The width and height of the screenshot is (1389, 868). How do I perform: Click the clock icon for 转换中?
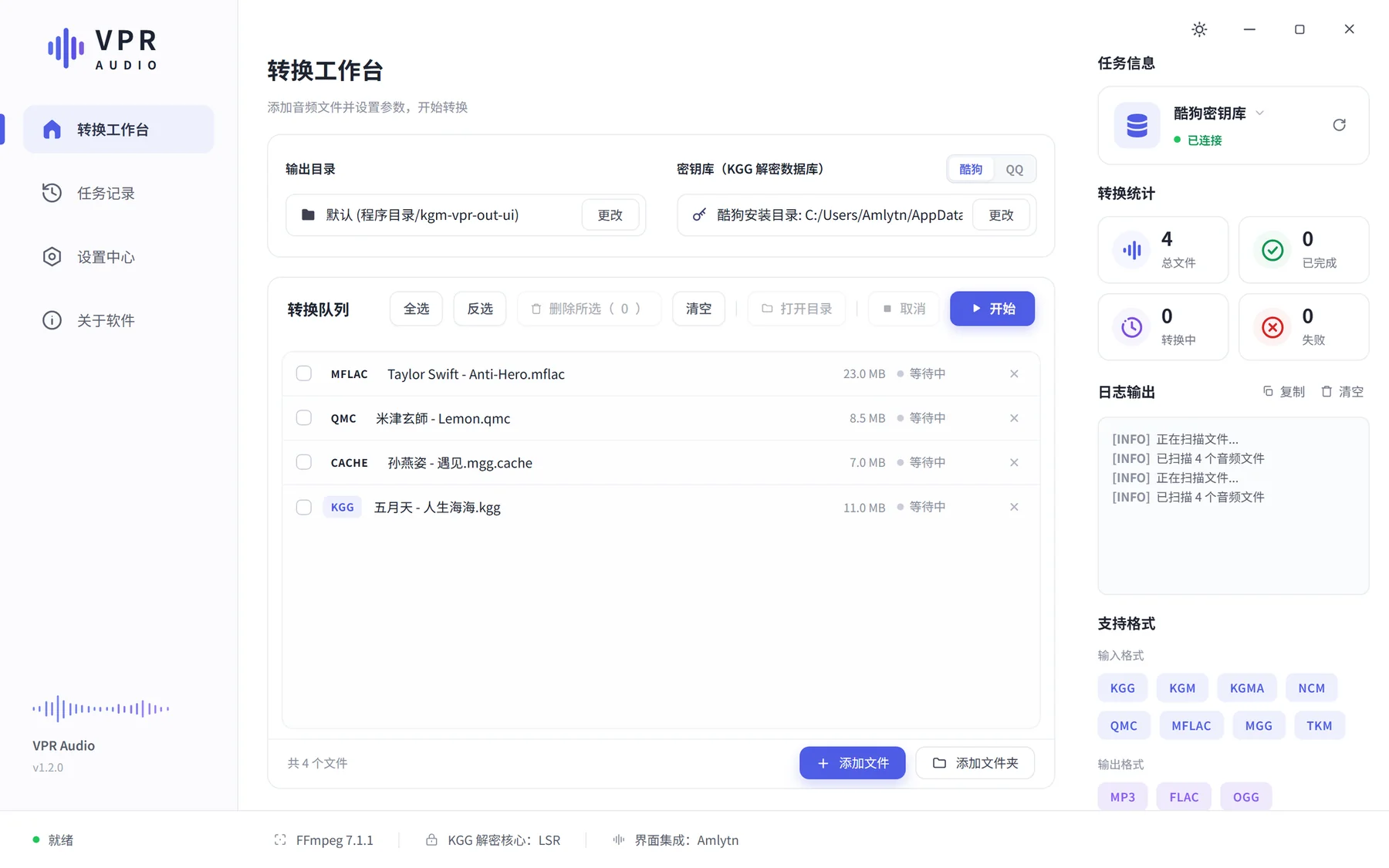point(1132,327)
